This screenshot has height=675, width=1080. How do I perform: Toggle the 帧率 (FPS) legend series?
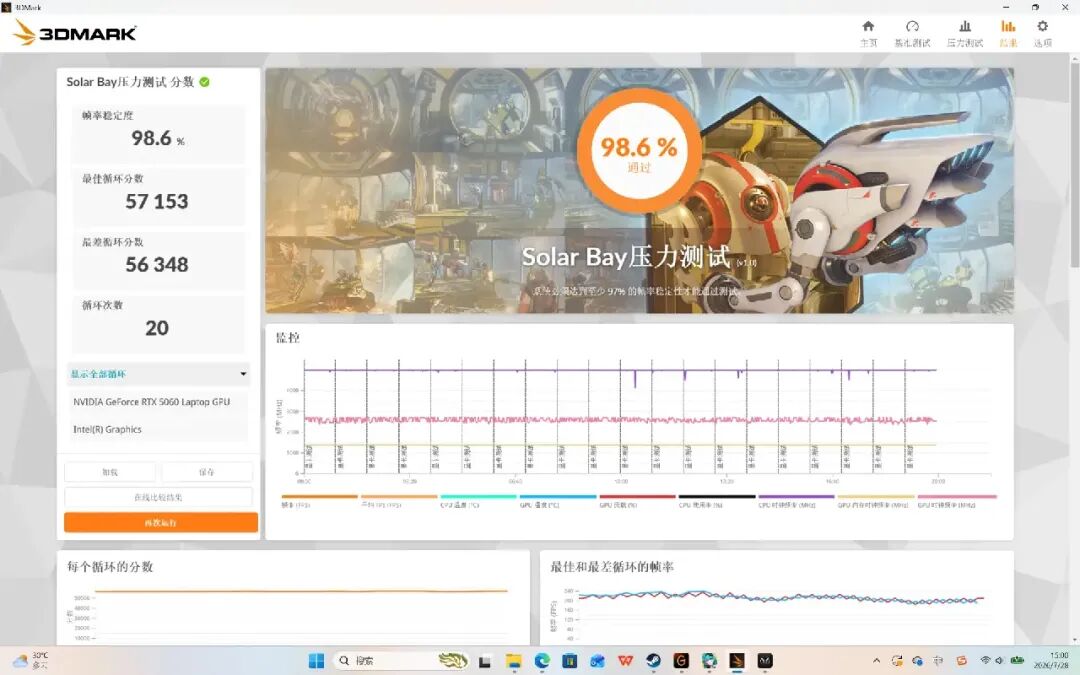[x=320, y=501]
